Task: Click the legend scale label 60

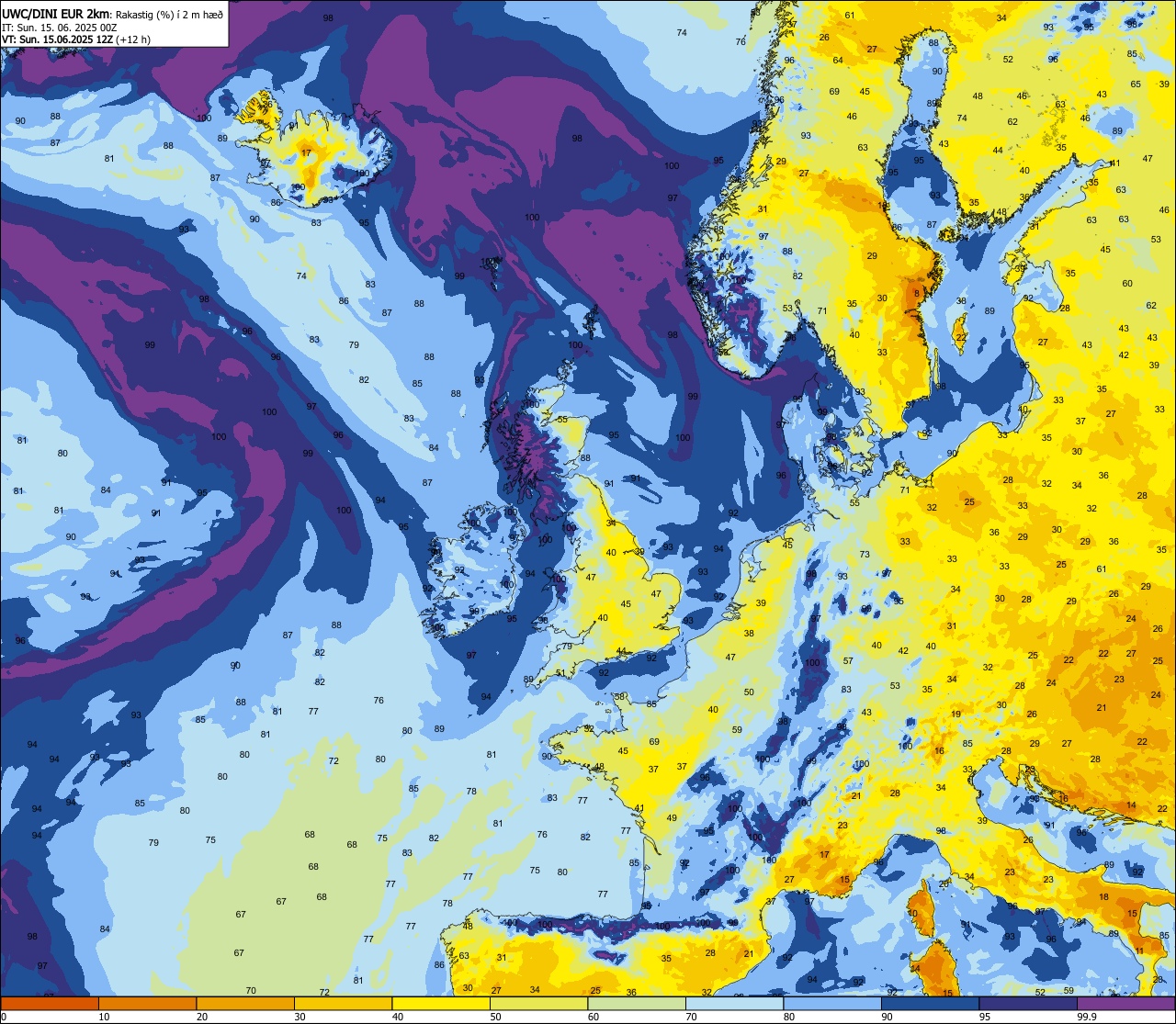Action: pos(594,1017)
